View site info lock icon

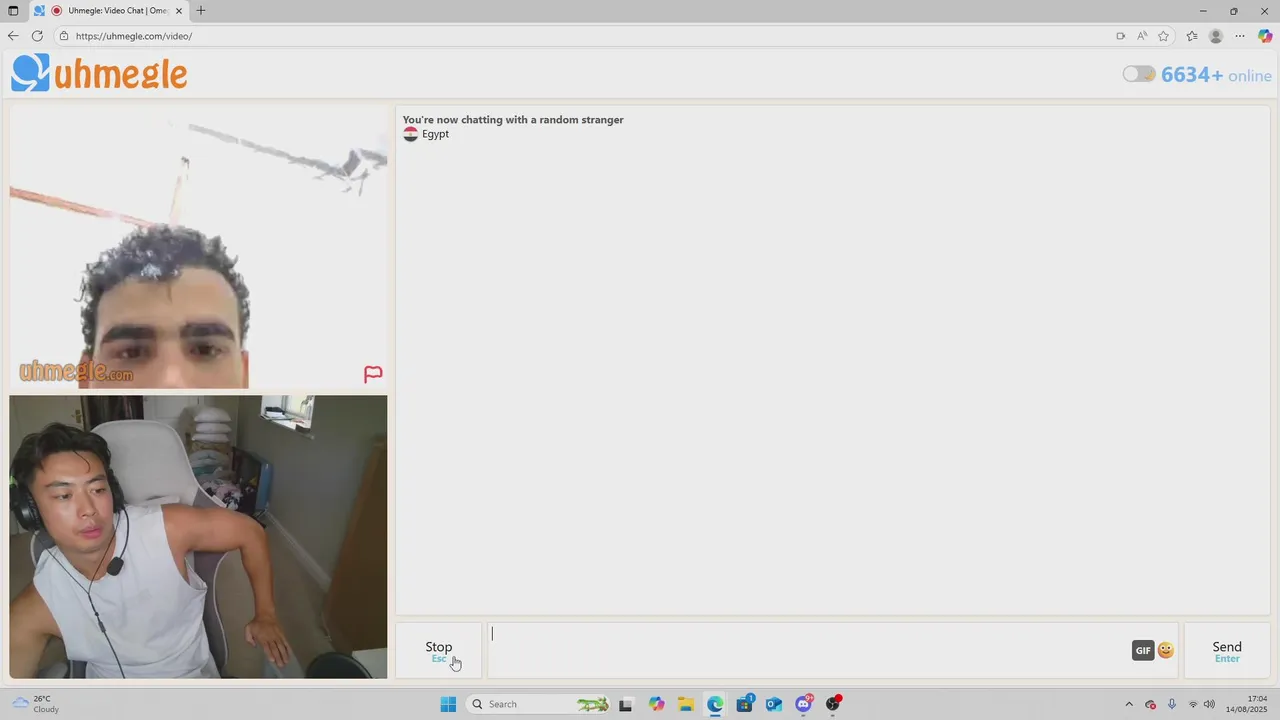[64, 36]
